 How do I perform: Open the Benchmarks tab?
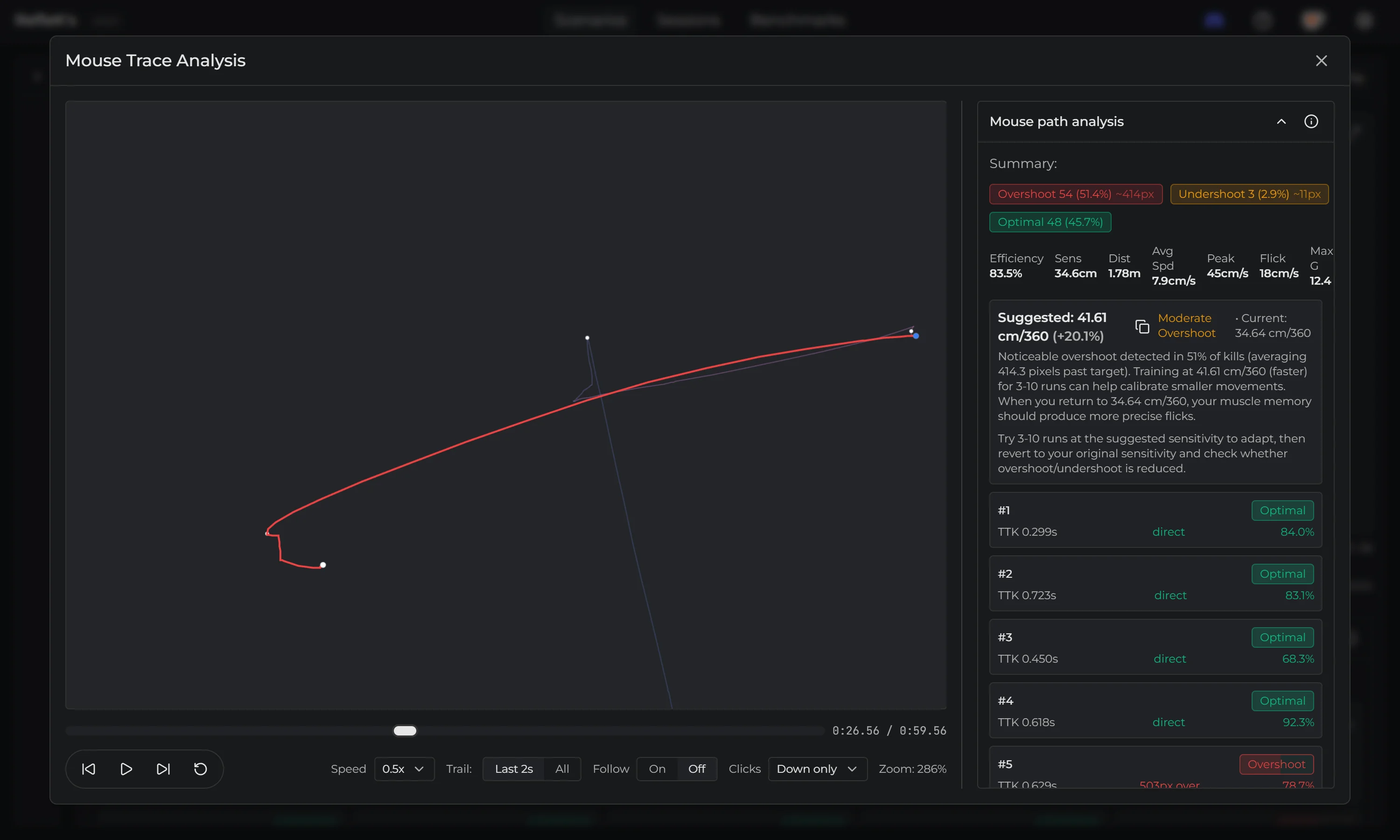[797, 20]
